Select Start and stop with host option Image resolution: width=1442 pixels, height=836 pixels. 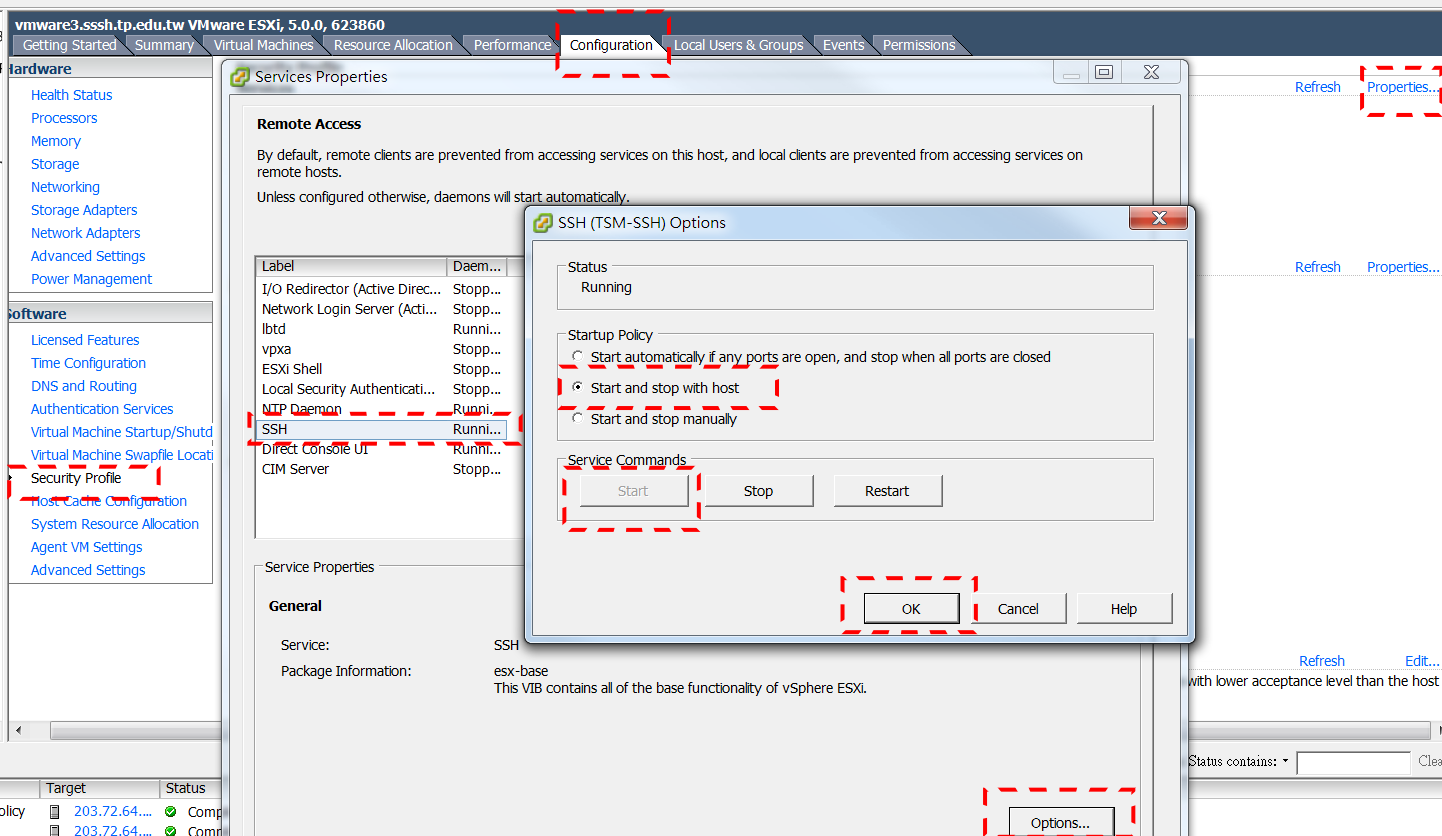577,387
